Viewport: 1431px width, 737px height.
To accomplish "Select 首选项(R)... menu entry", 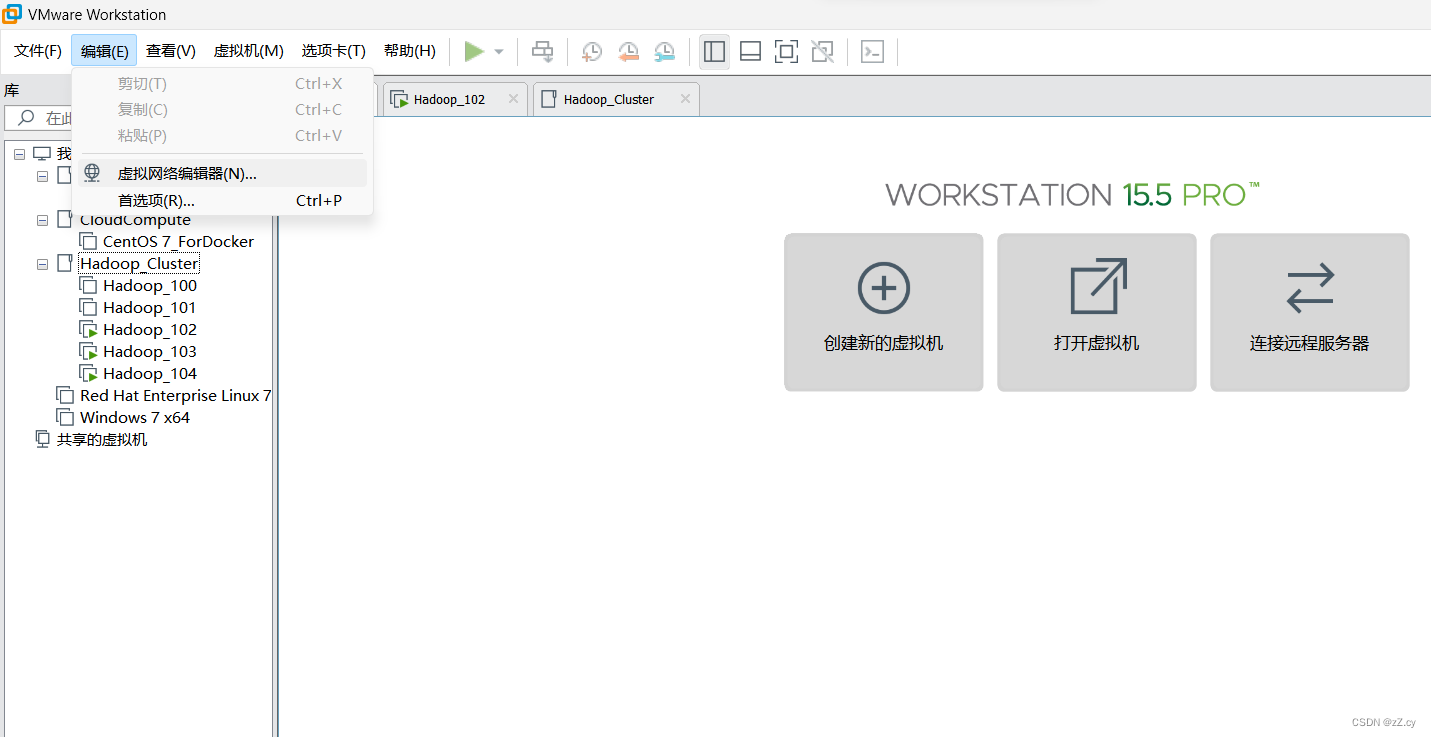I will (222, 200).
